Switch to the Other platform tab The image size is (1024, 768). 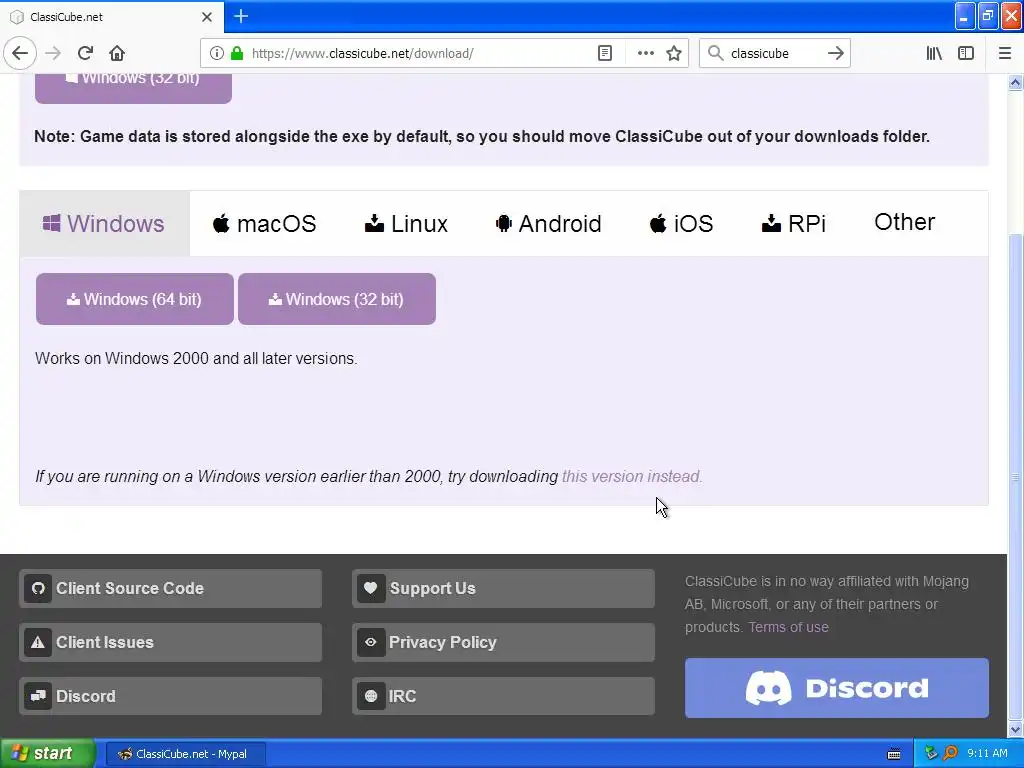[x=904, y=222]
